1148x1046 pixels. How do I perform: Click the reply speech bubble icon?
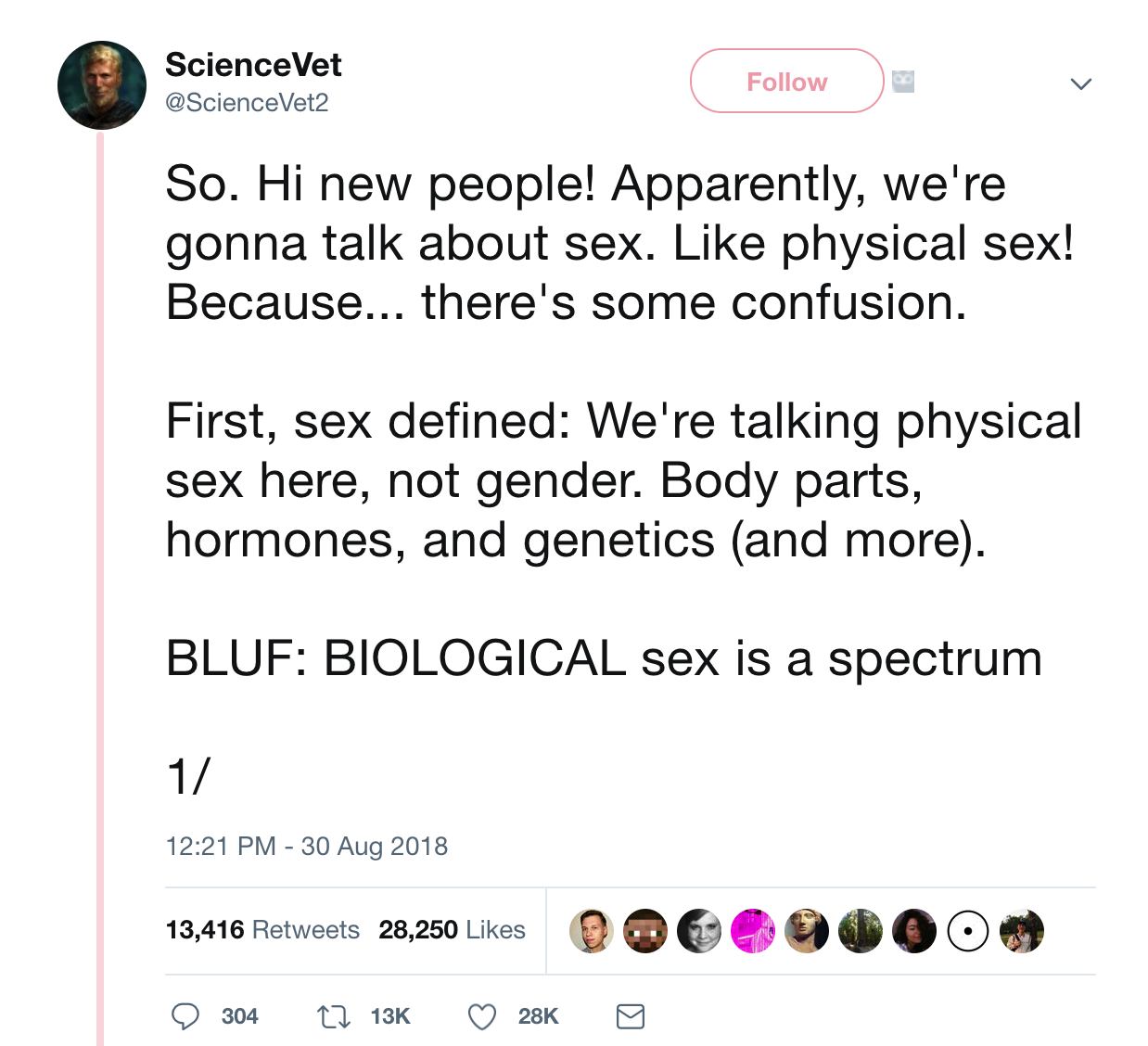click(185, 1016)
